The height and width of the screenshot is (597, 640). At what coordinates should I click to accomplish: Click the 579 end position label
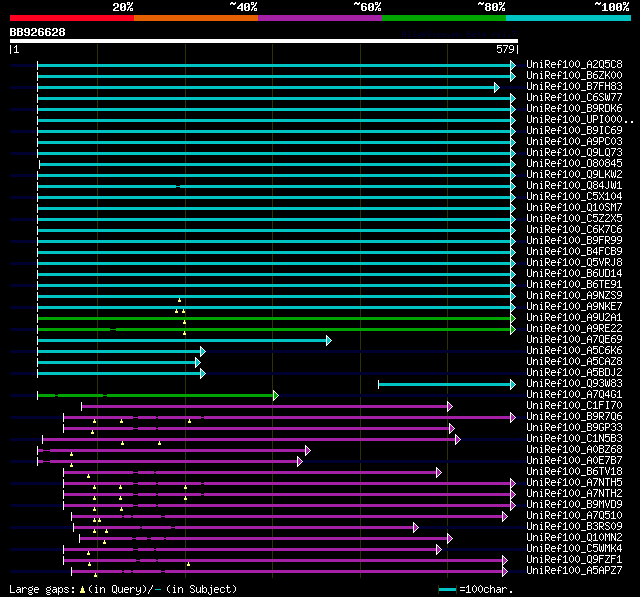click(505, 49)
